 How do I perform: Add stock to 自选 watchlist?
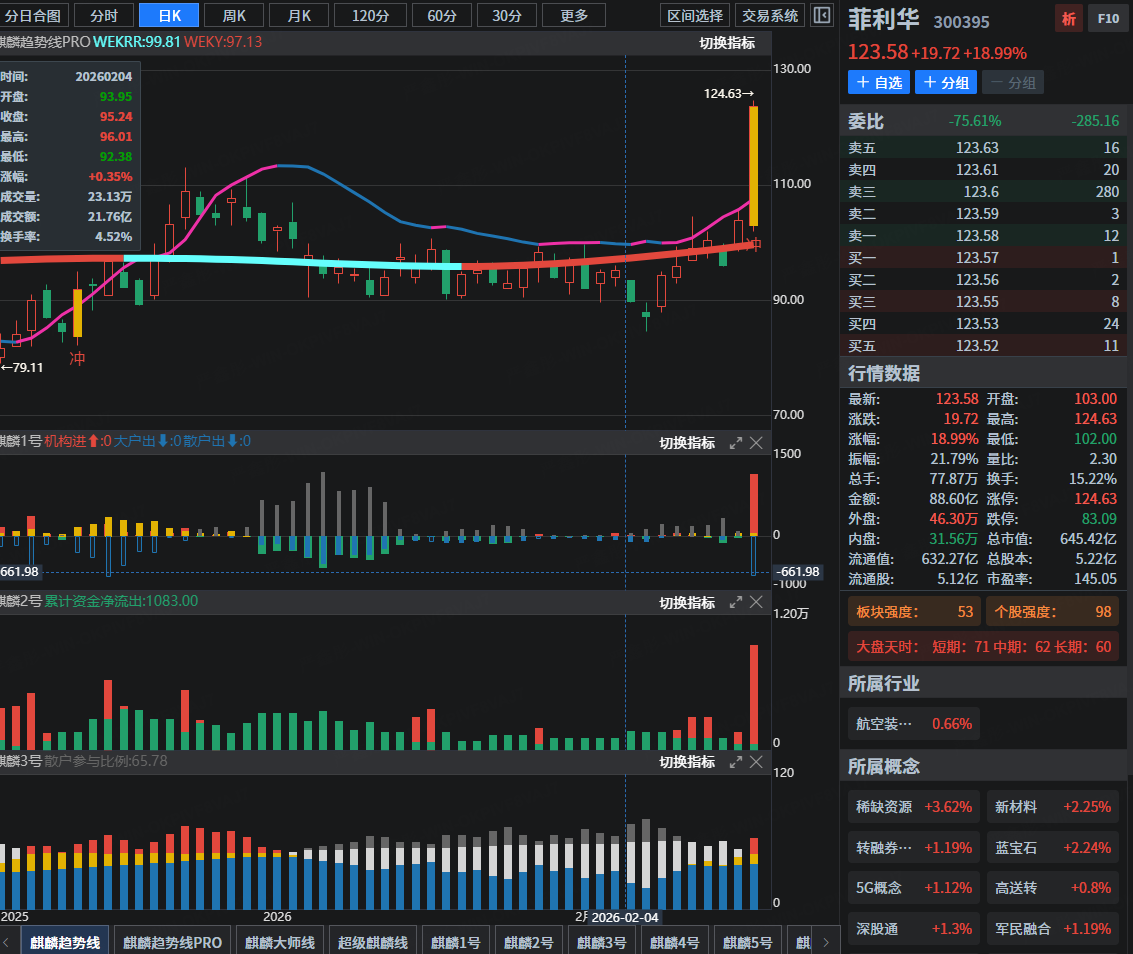pyautogui.click(x=879, y=82)
